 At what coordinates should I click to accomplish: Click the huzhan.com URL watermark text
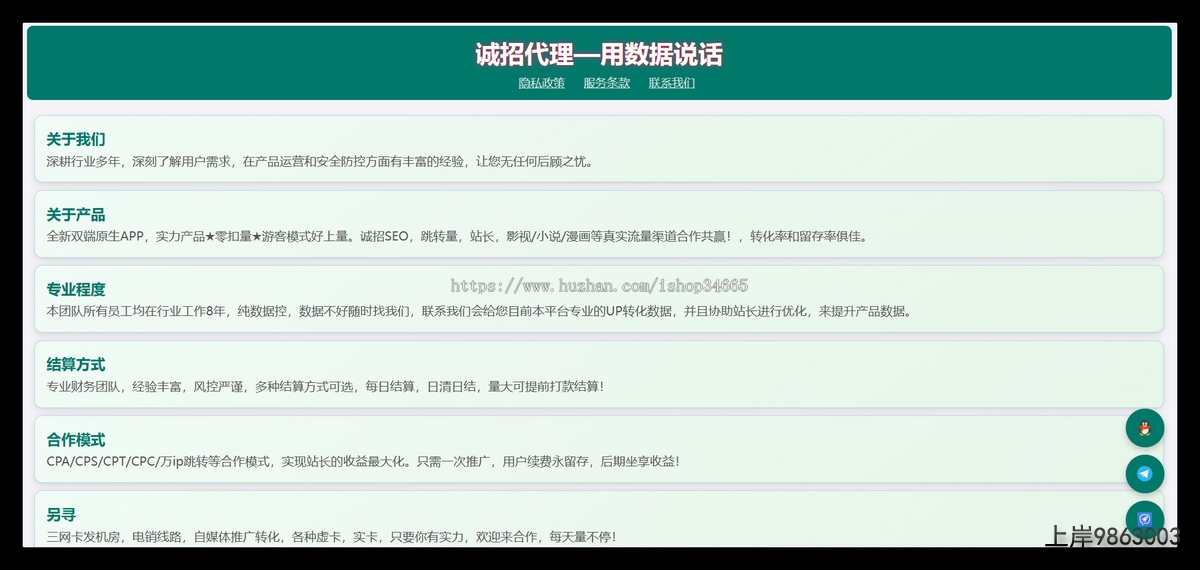599,286
